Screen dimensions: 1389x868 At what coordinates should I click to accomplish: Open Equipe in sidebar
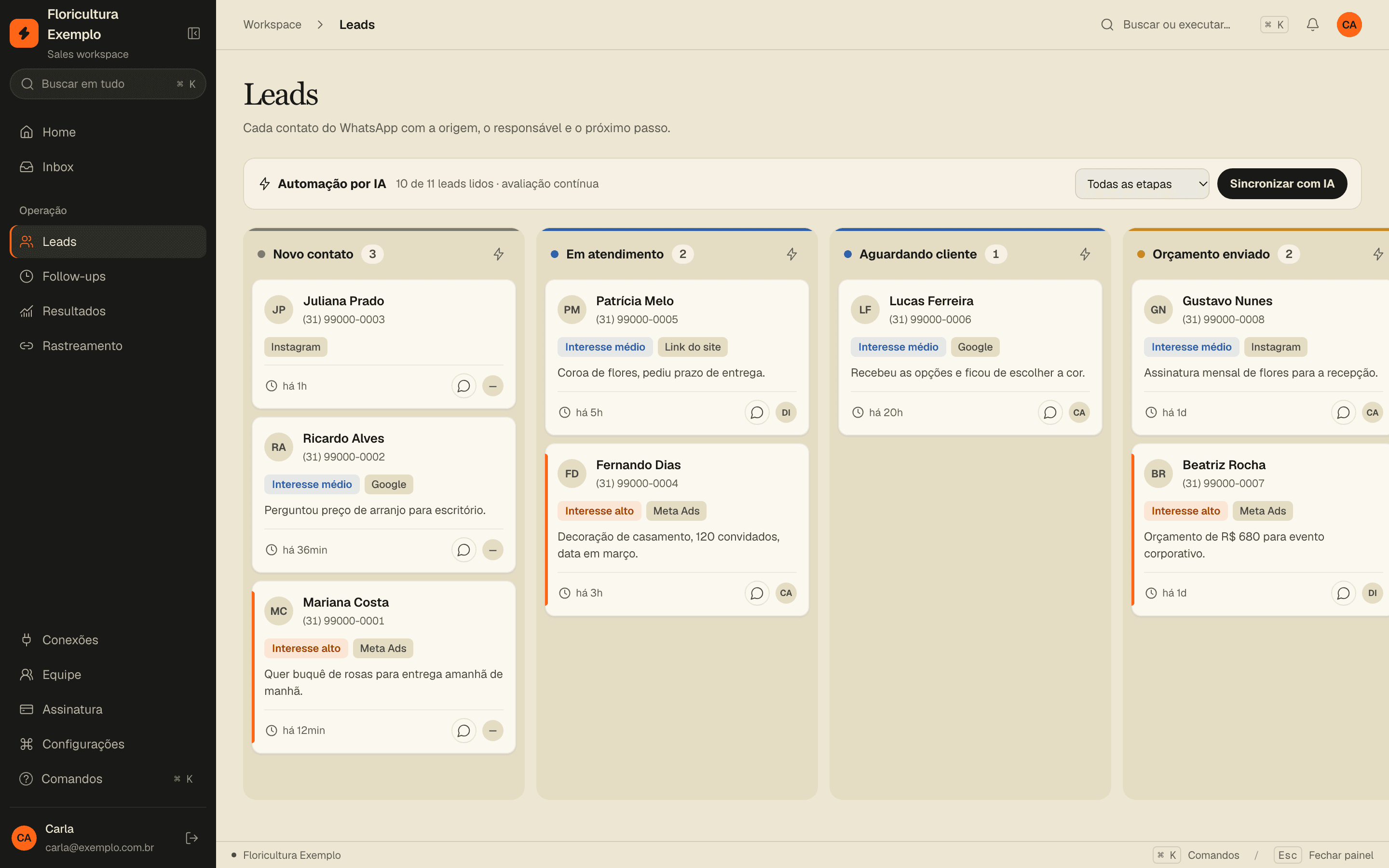pos(108,675)
